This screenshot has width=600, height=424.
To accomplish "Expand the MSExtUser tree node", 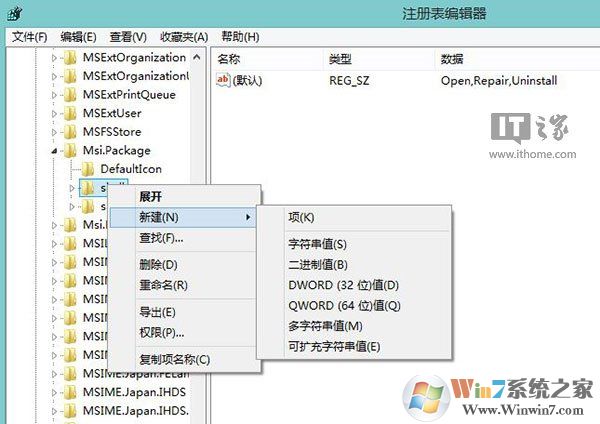I will [x=54, y=114].
